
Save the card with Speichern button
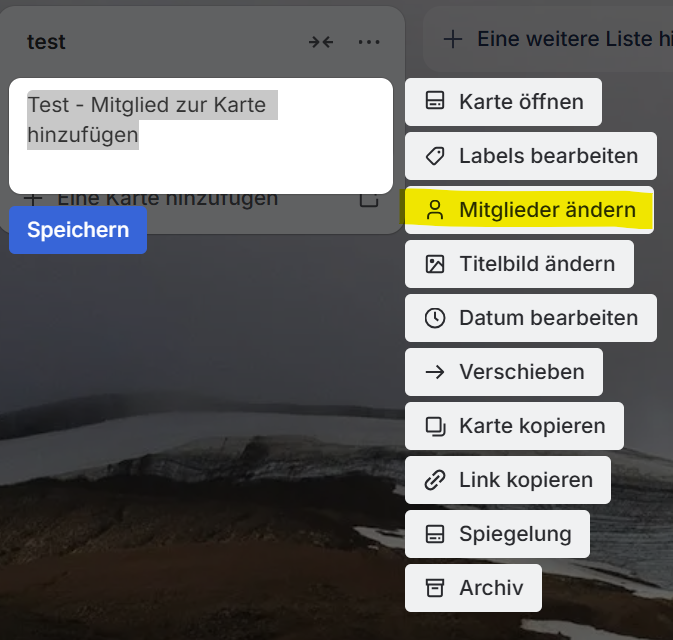coord(78,230)
